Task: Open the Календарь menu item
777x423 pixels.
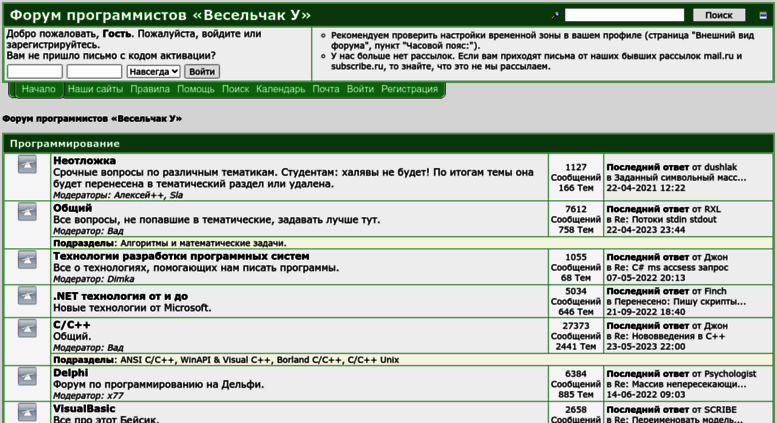Action: pos(280,89)
